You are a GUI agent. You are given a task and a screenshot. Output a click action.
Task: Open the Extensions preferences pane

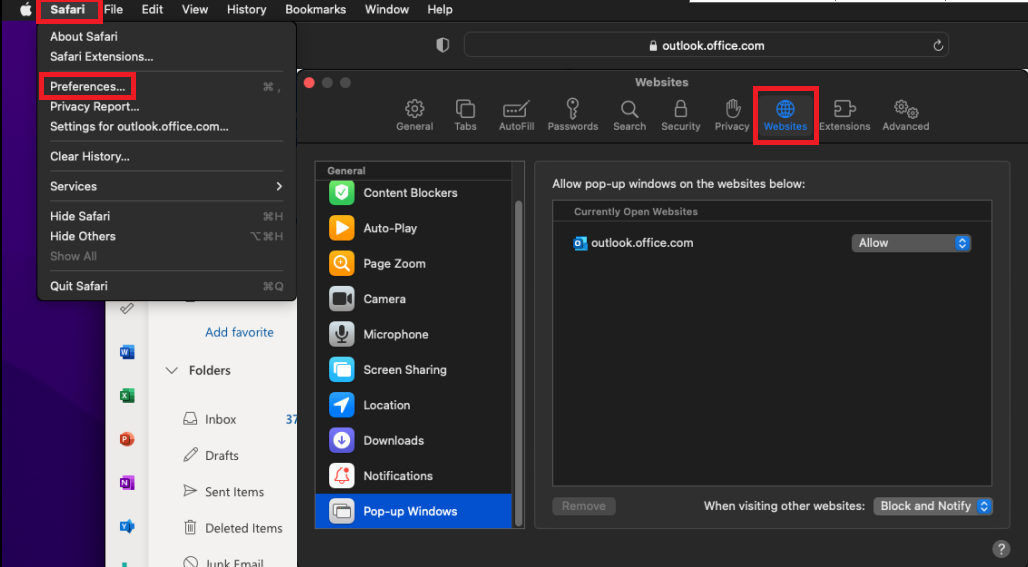click(x=844, y=114)
